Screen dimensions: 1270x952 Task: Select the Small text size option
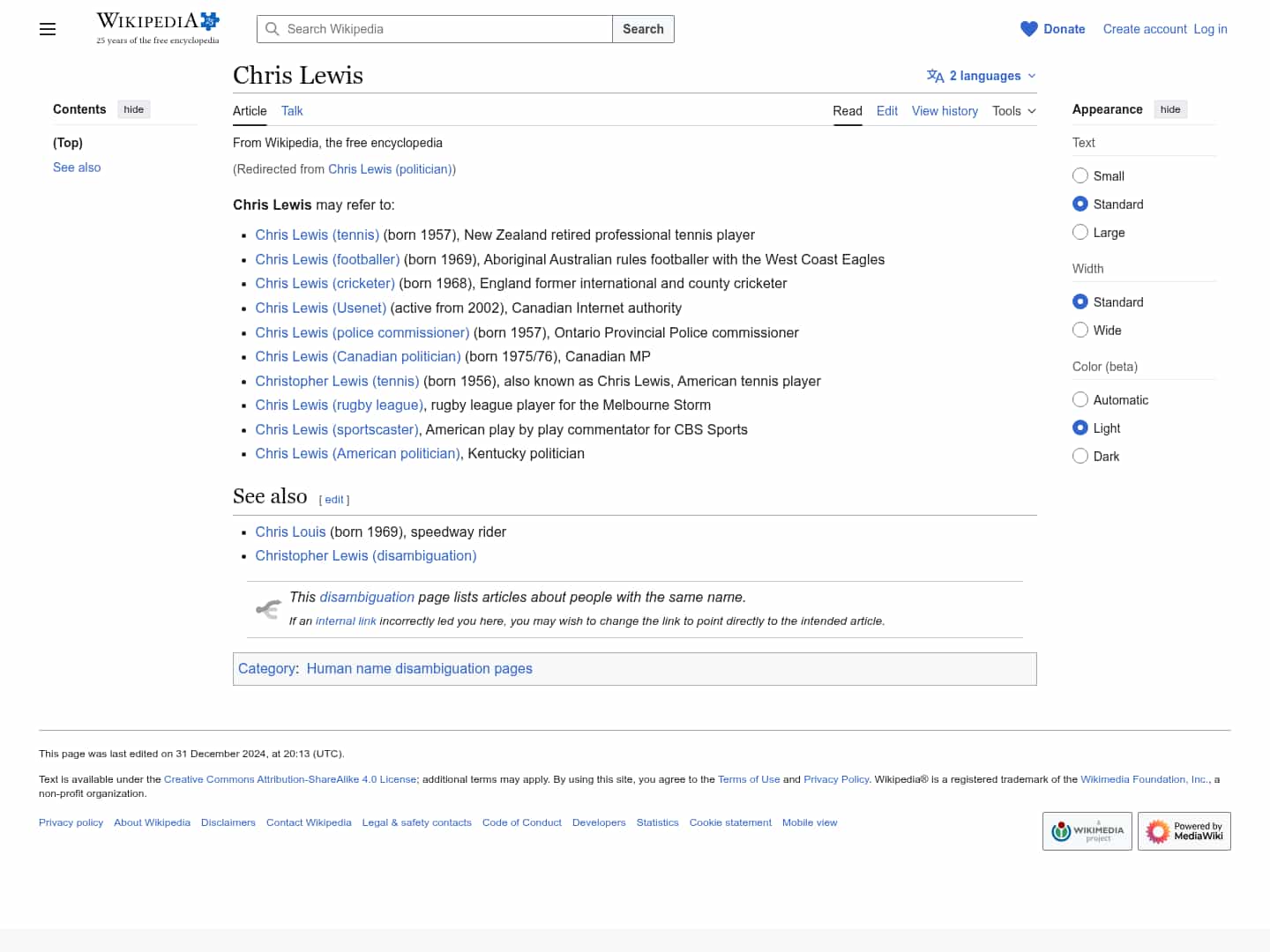click(x=1080, y=175)
